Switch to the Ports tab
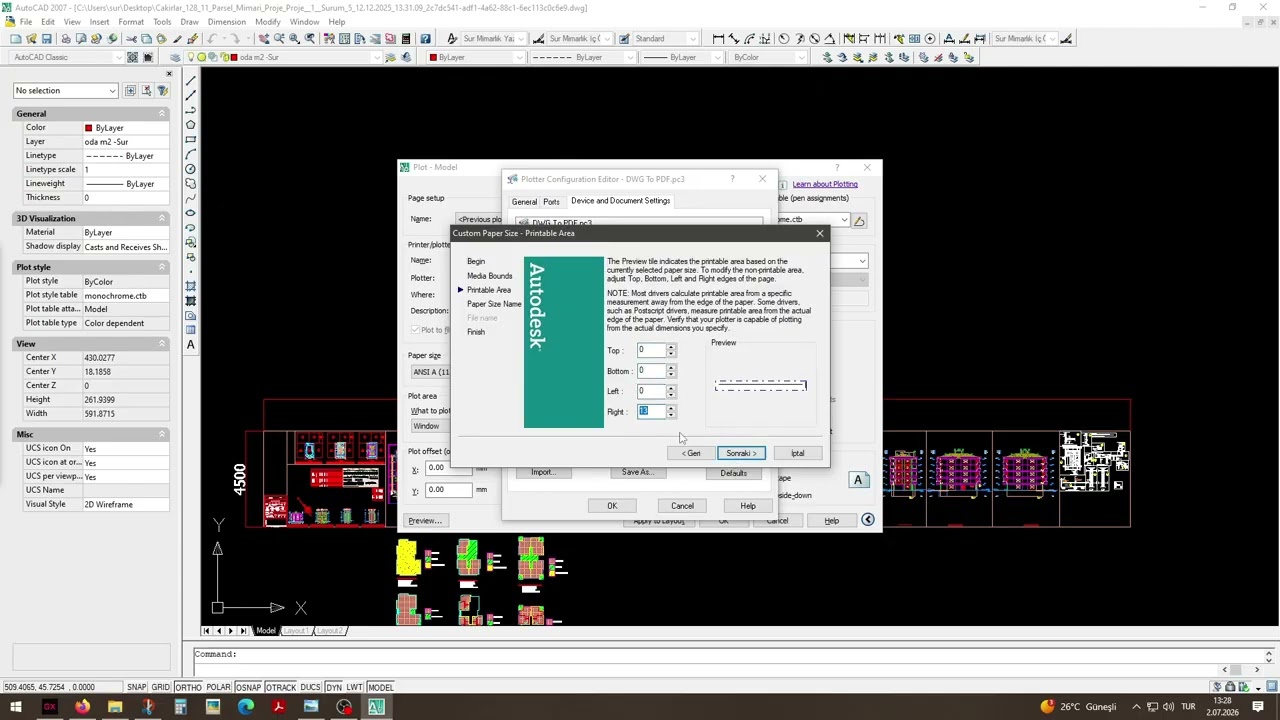This screenshot has height=720, width=1280. coord(551,202)
